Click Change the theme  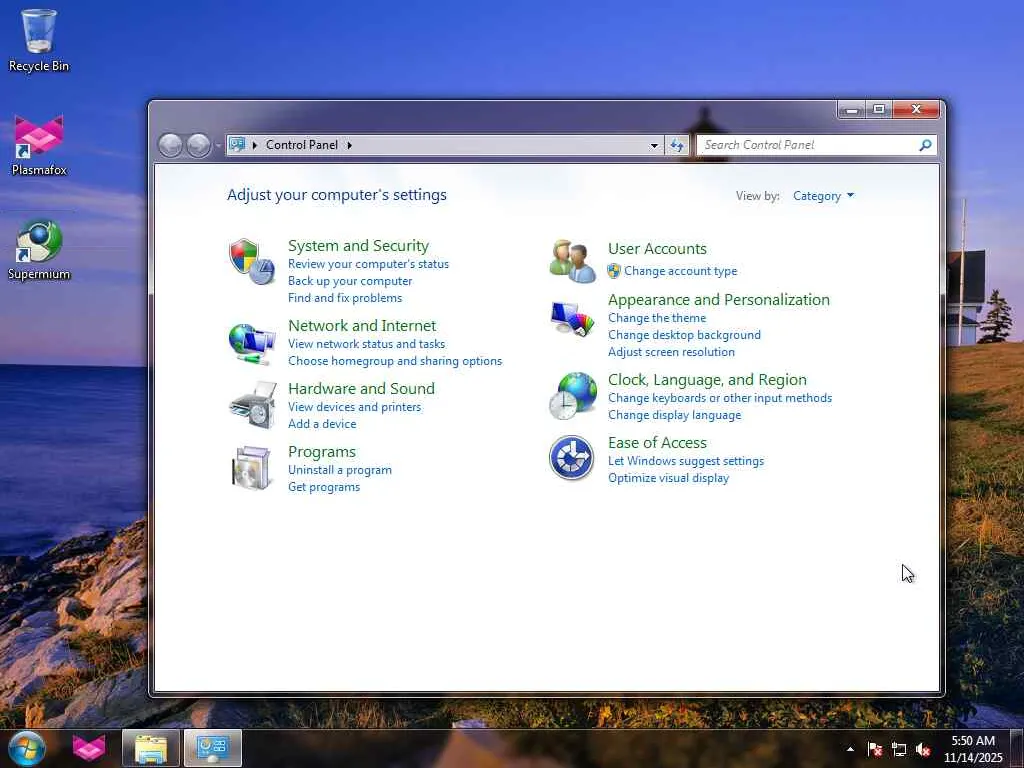[x=656, y=318]
